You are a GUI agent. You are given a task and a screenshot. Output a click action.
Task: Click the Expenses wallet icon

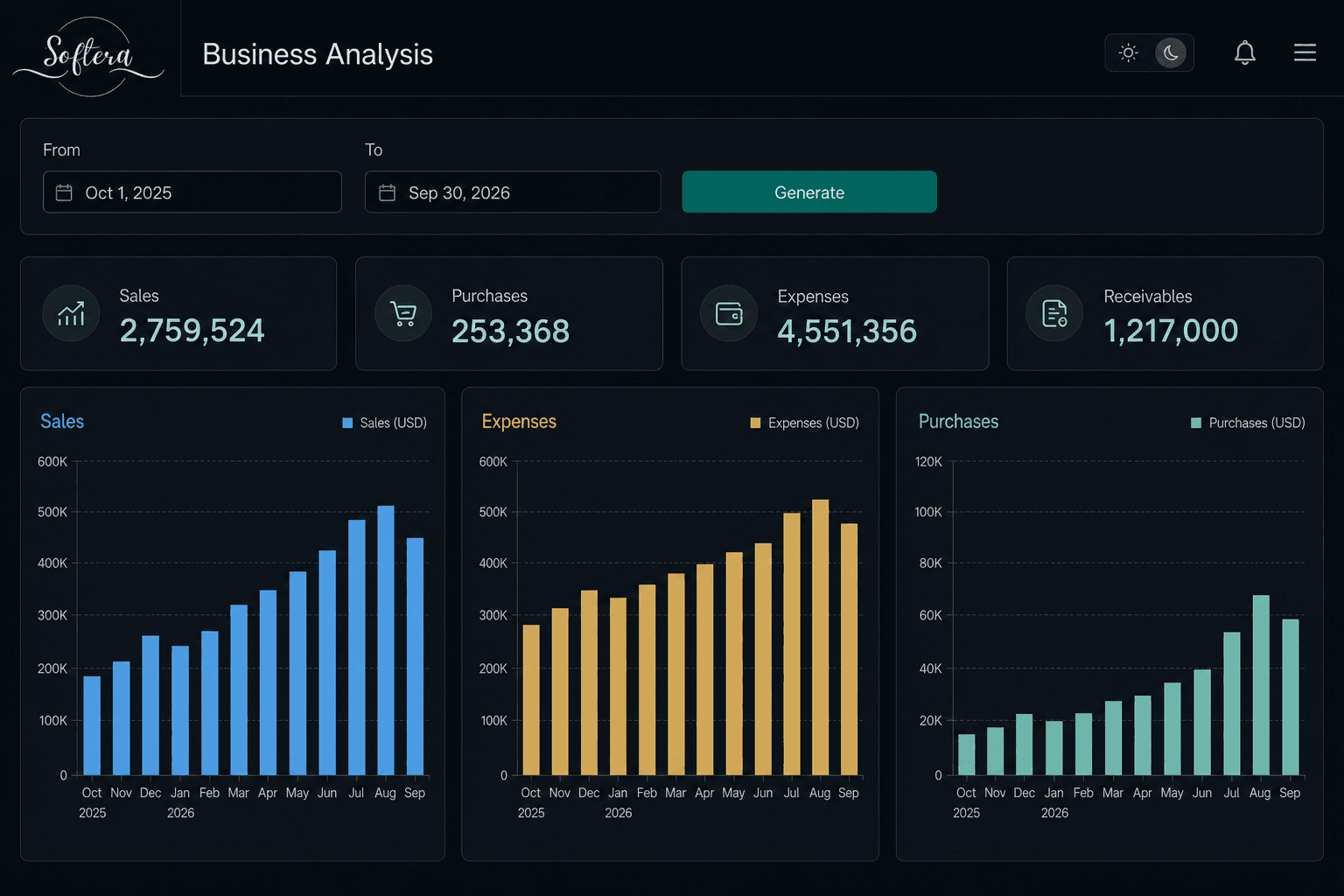coord(729,313)
